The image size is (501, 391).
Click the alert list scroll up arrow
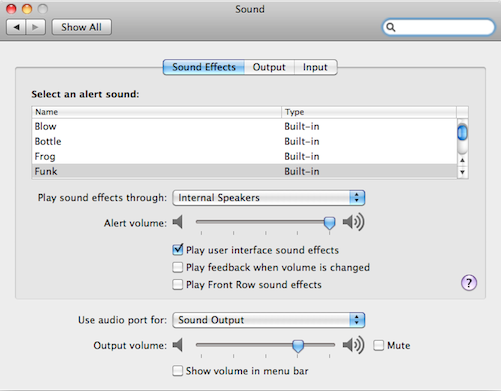(x=462, y=160)
